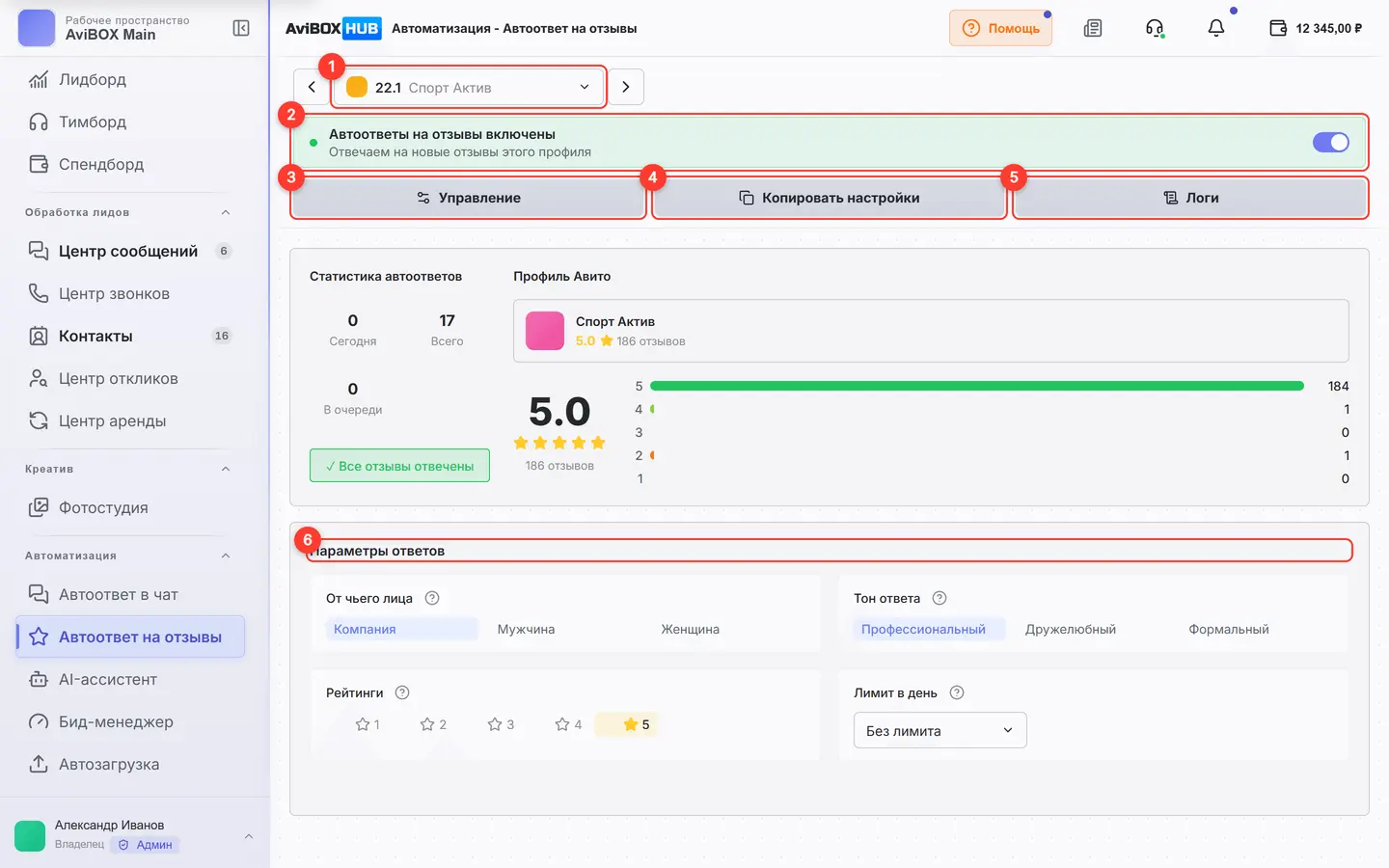Open support via the headset icon
The image size is (1389, 868).
coord(1155,28)
